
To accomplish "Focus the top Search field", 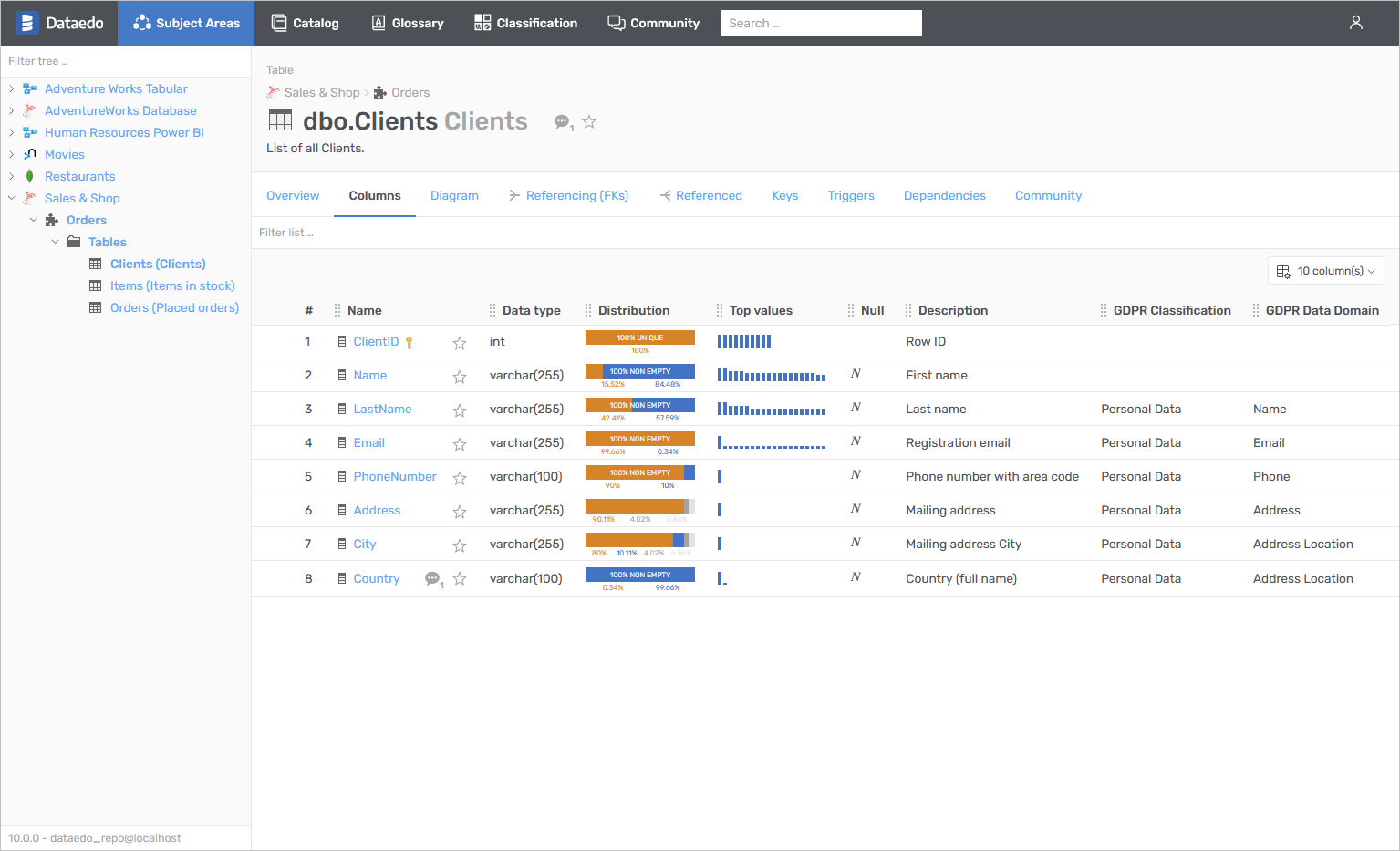I will pyautogui.click(x=821, y=23).
